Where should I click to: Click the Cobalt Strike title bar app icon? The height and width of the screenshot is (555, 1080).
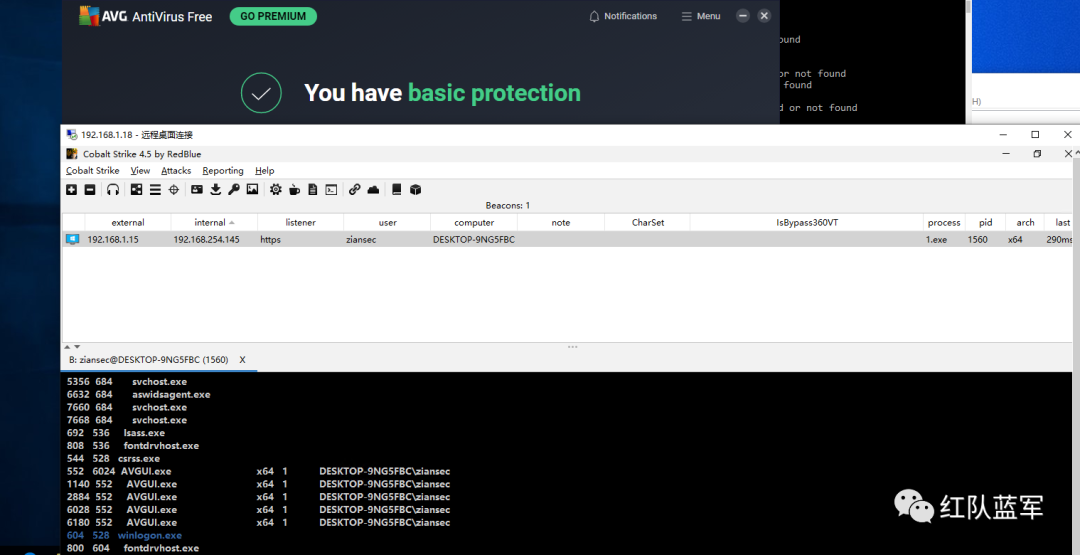tap(72, 154)
